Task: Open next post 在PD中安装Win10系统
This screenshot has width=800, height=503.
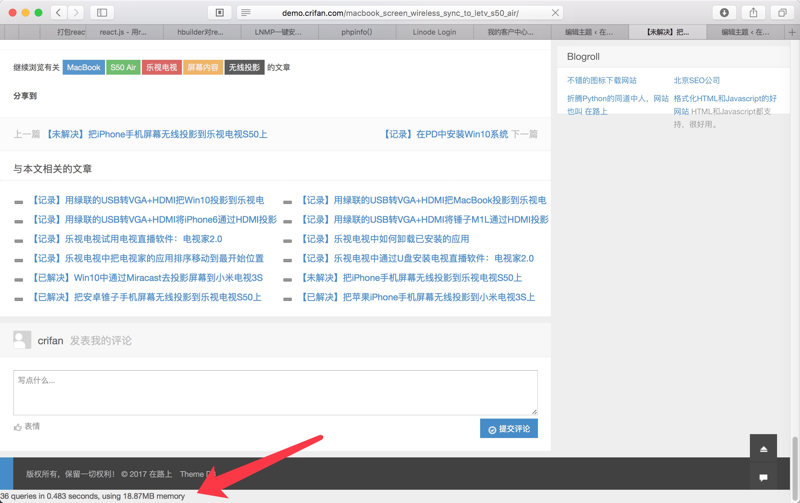Action: (445, 134)
